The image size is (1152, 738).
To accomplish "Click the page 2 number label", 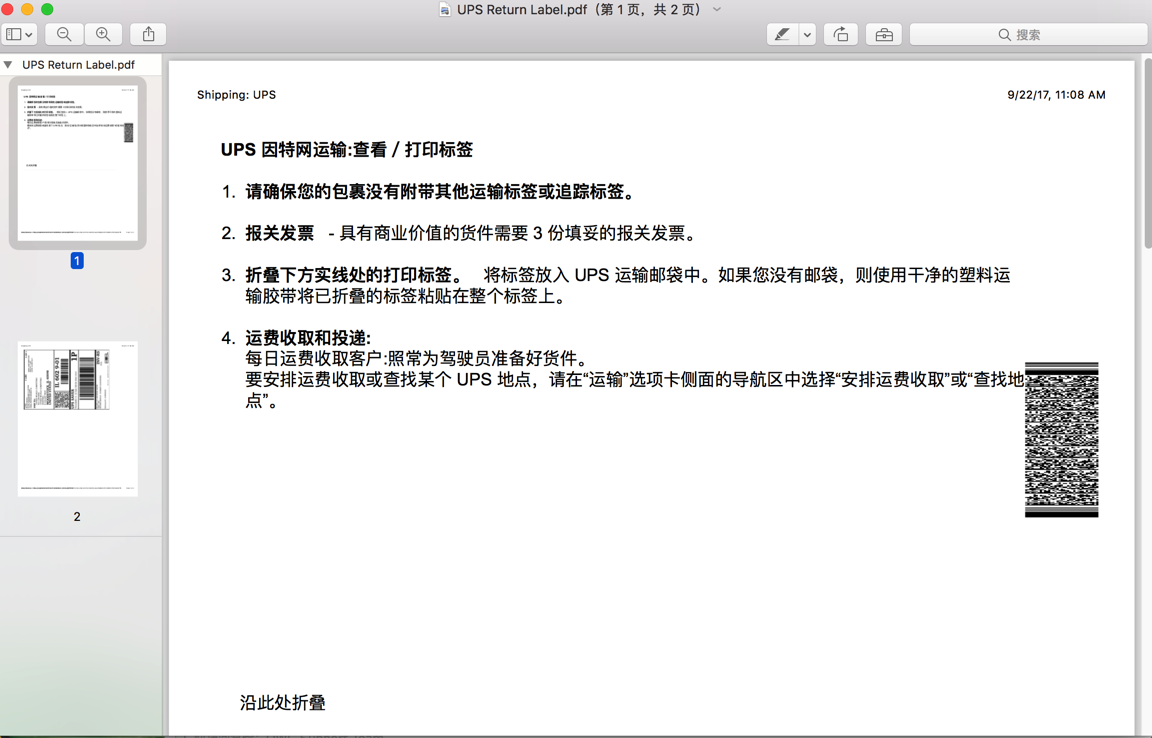I will (x=77, y=517).
